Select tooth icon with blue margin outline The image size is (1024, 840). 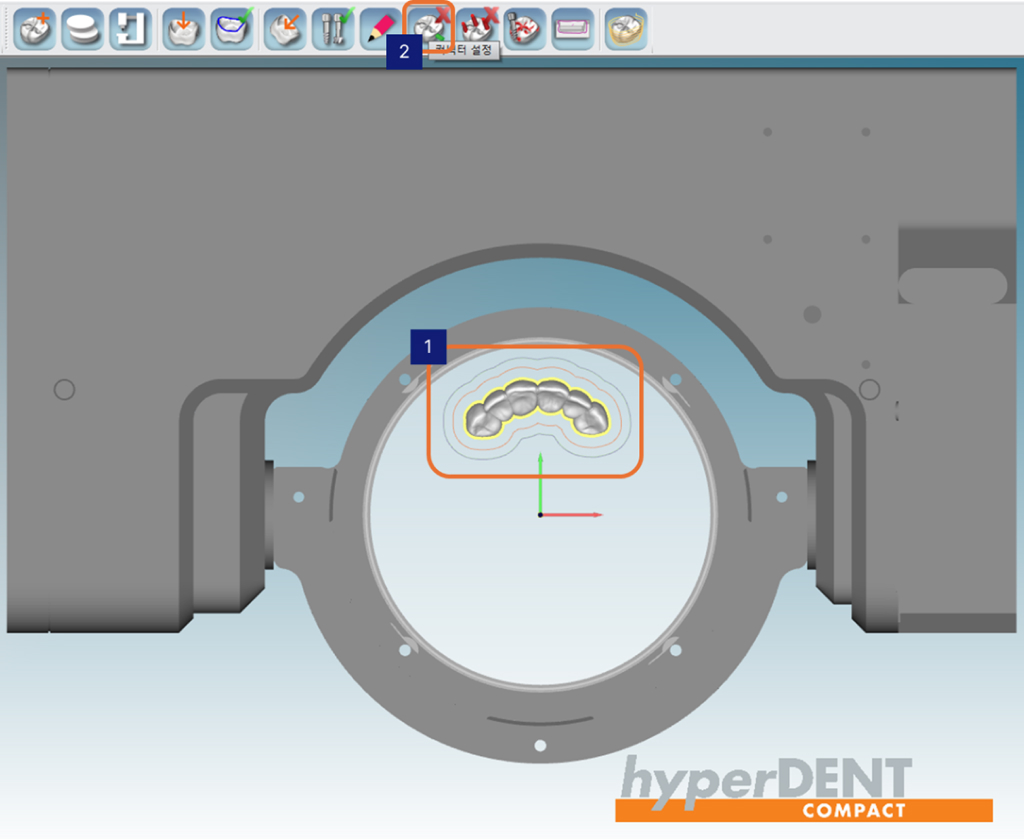[232, 29]
